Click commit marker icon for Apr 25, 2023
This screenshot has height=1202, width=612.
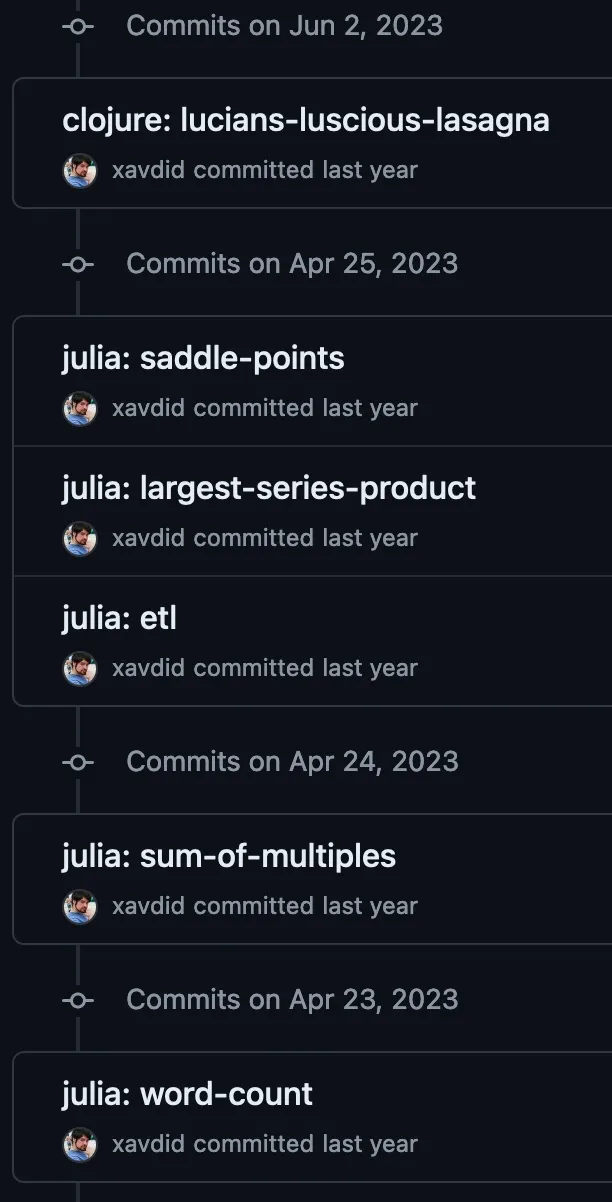pyautogui.click(x=78, y=264)
